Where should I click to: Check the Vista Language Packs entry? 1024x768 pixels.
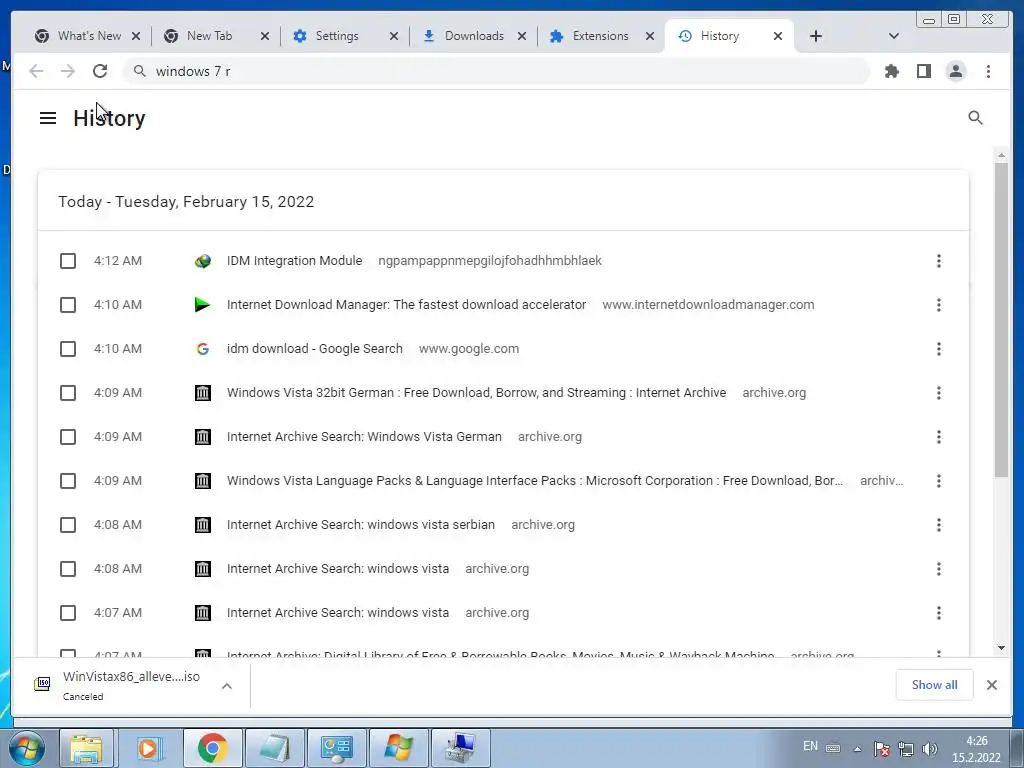68,481
